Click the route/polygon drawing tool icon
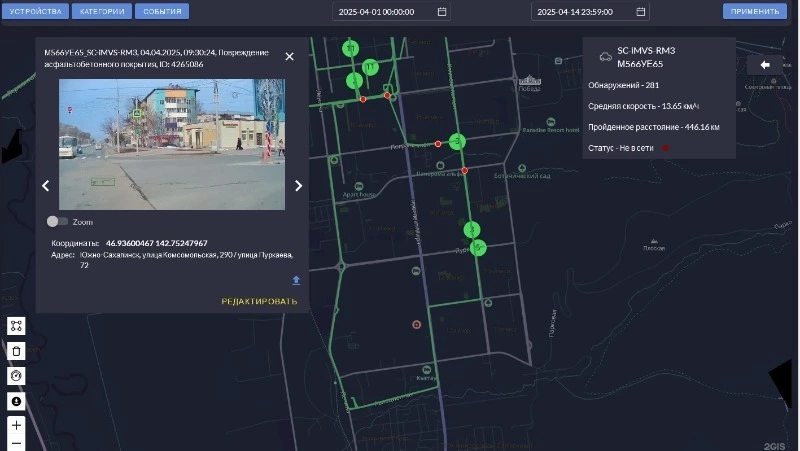The height and width of the screenshot is (451, 800). point(16,326)
